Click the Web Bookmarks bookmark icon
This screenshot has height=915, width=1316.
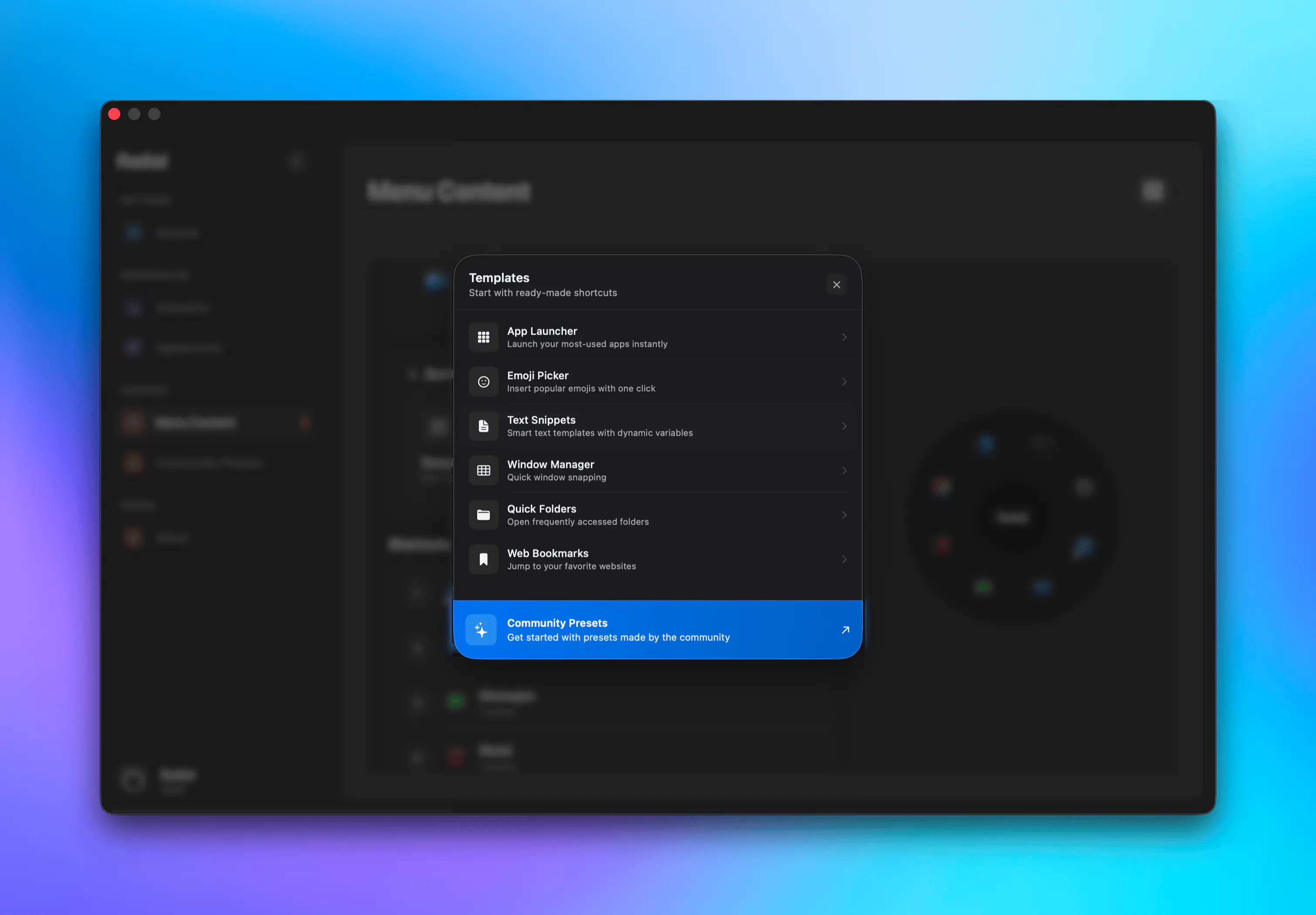pos(483,559)
